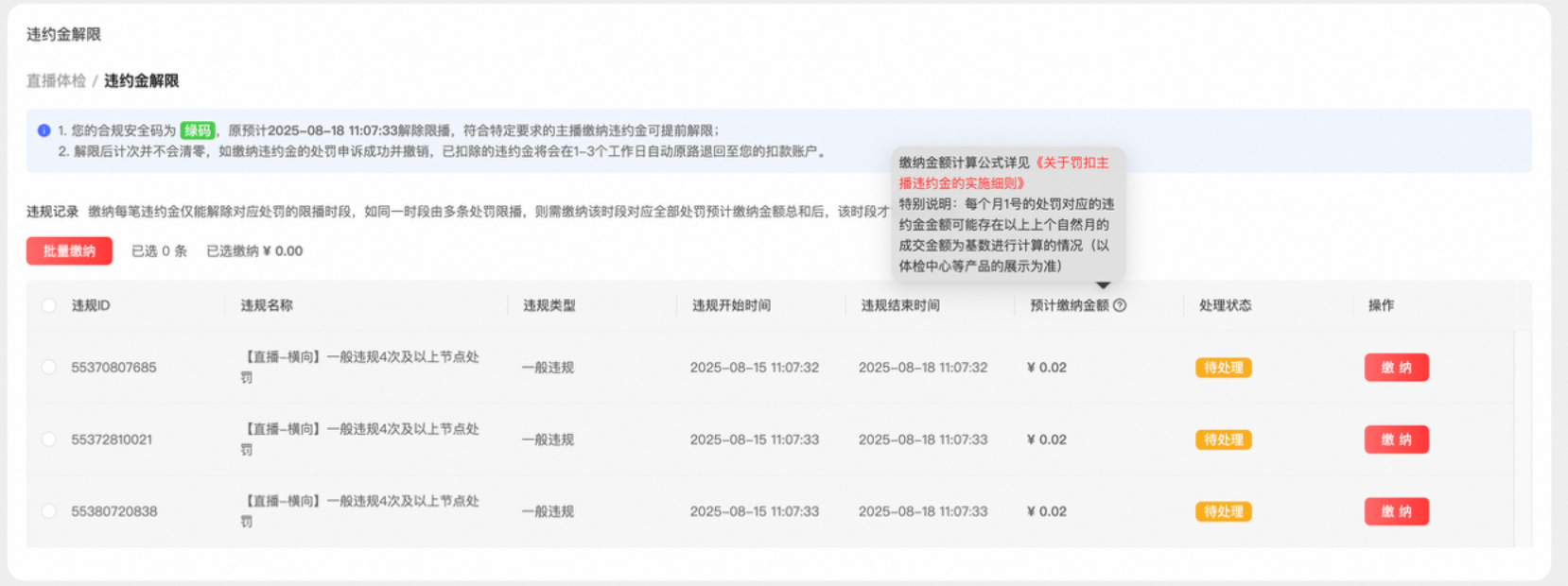Click violation ID 55372810021 text

pyautogui.click(x=112, y=439)
